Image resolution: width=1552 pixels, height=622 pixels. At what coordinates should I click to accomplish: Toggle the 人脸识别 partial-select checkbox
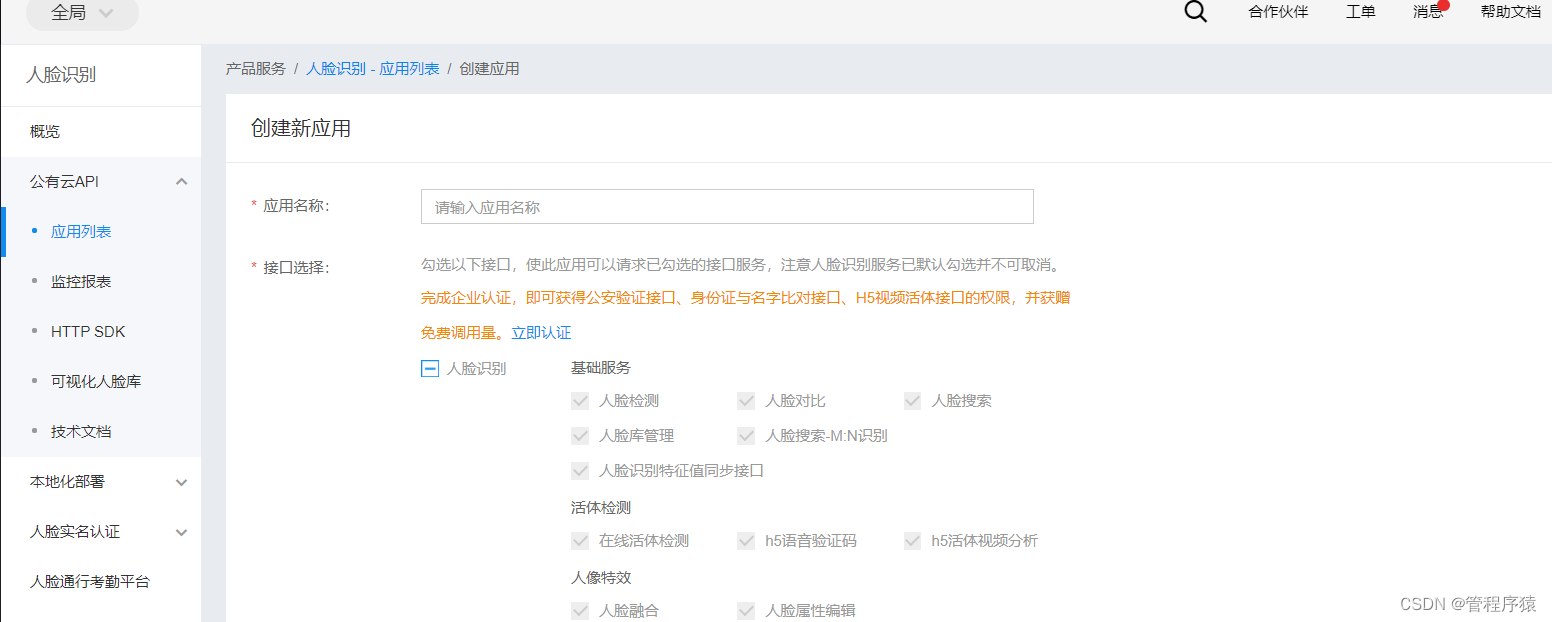[430, 369]
